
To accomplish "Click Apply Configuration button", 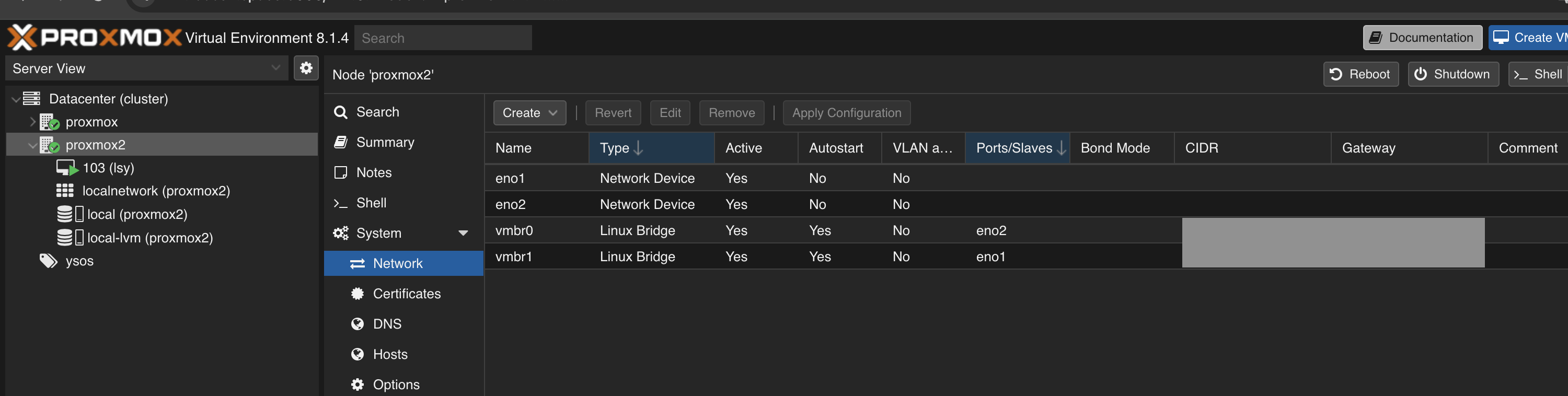I will (x=847, y=112).
